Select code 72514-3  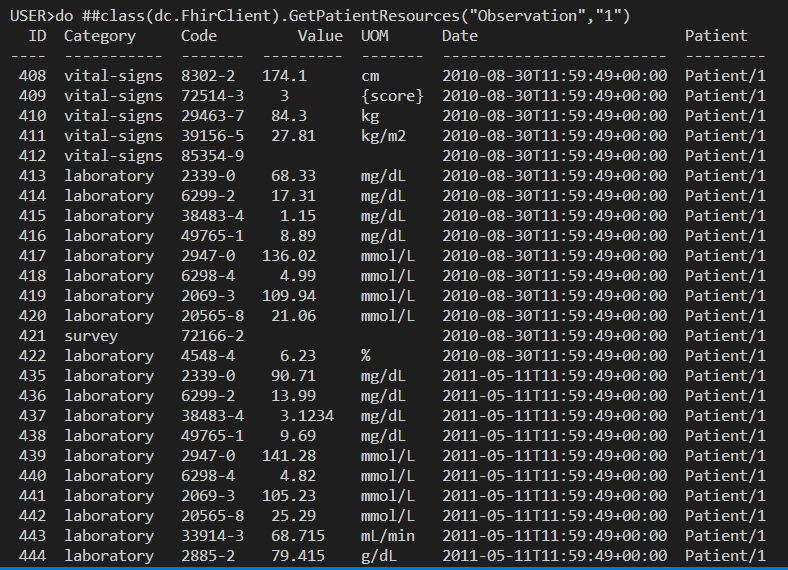[x=213, y=96]
